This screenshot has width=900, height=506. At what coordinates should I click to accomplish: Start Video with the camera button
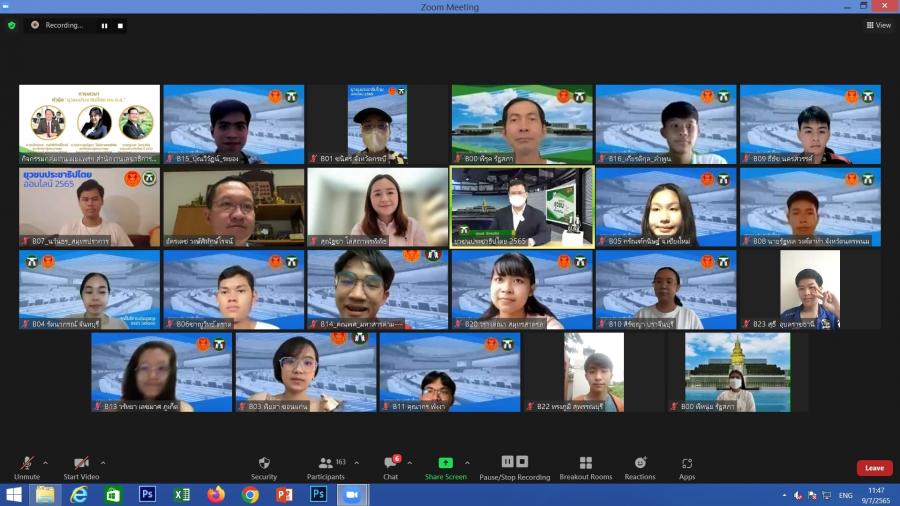click(x=81, y=465)
